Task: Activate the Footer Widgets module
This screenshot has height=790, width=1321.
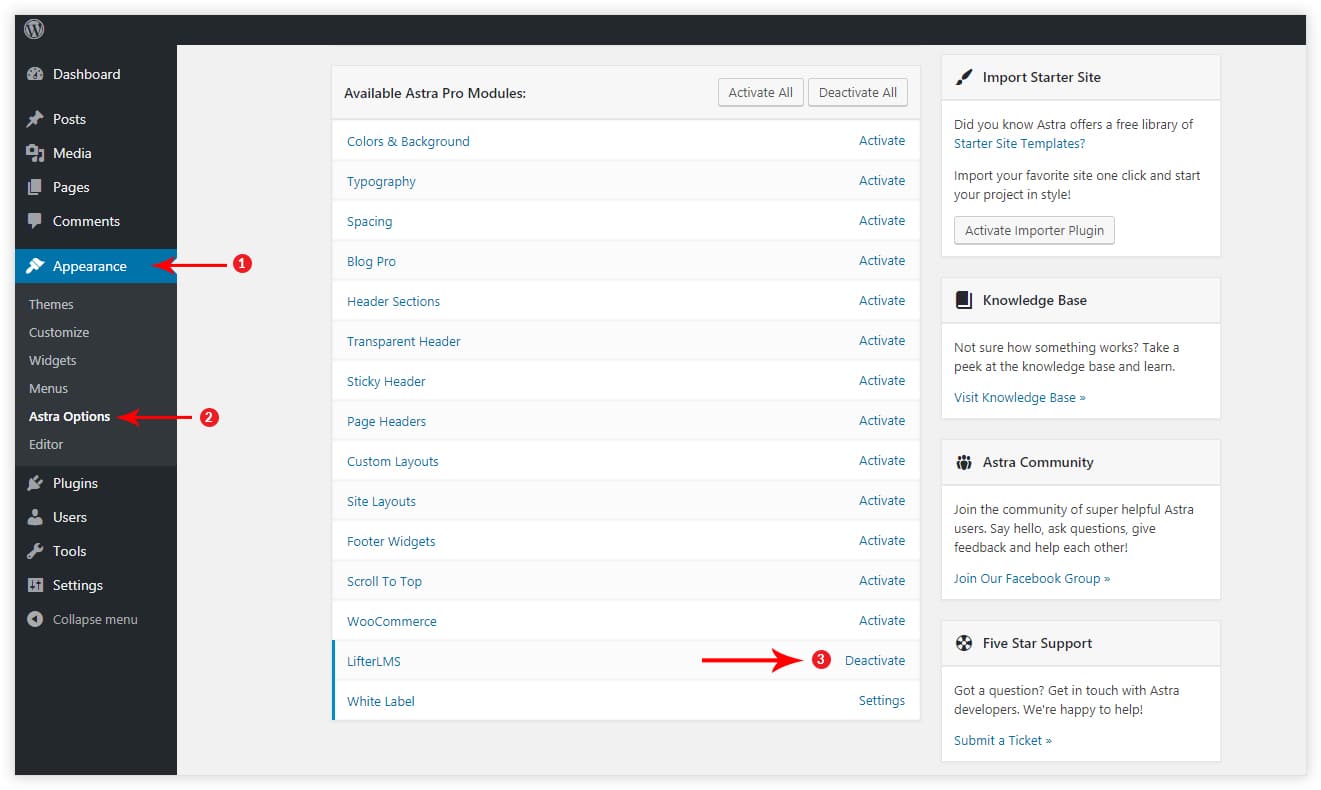Action: 882,541
